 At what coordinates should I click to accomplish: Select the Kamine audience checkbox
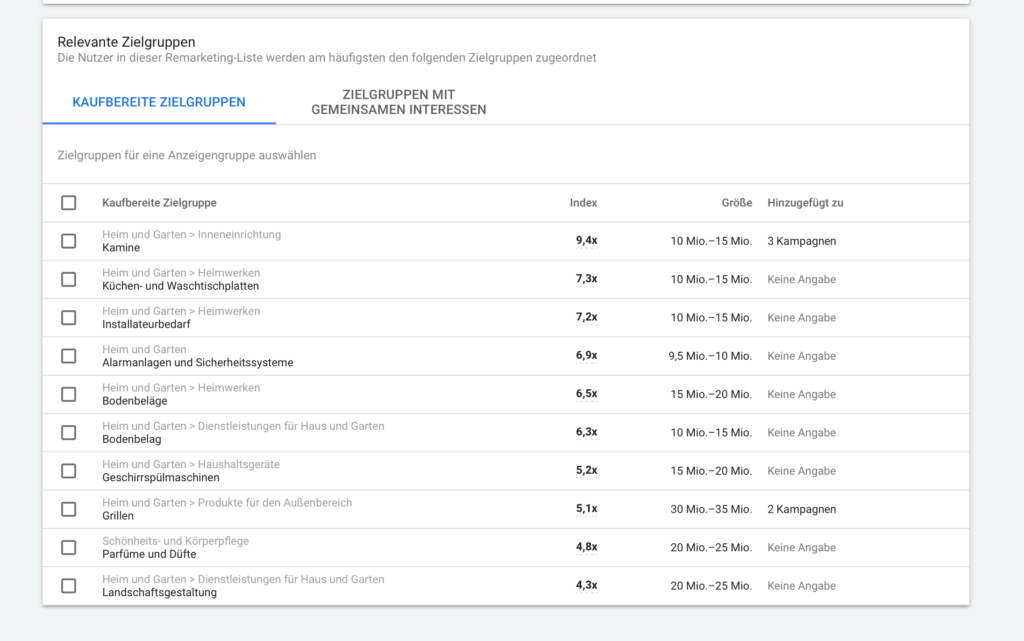point(68,241)
